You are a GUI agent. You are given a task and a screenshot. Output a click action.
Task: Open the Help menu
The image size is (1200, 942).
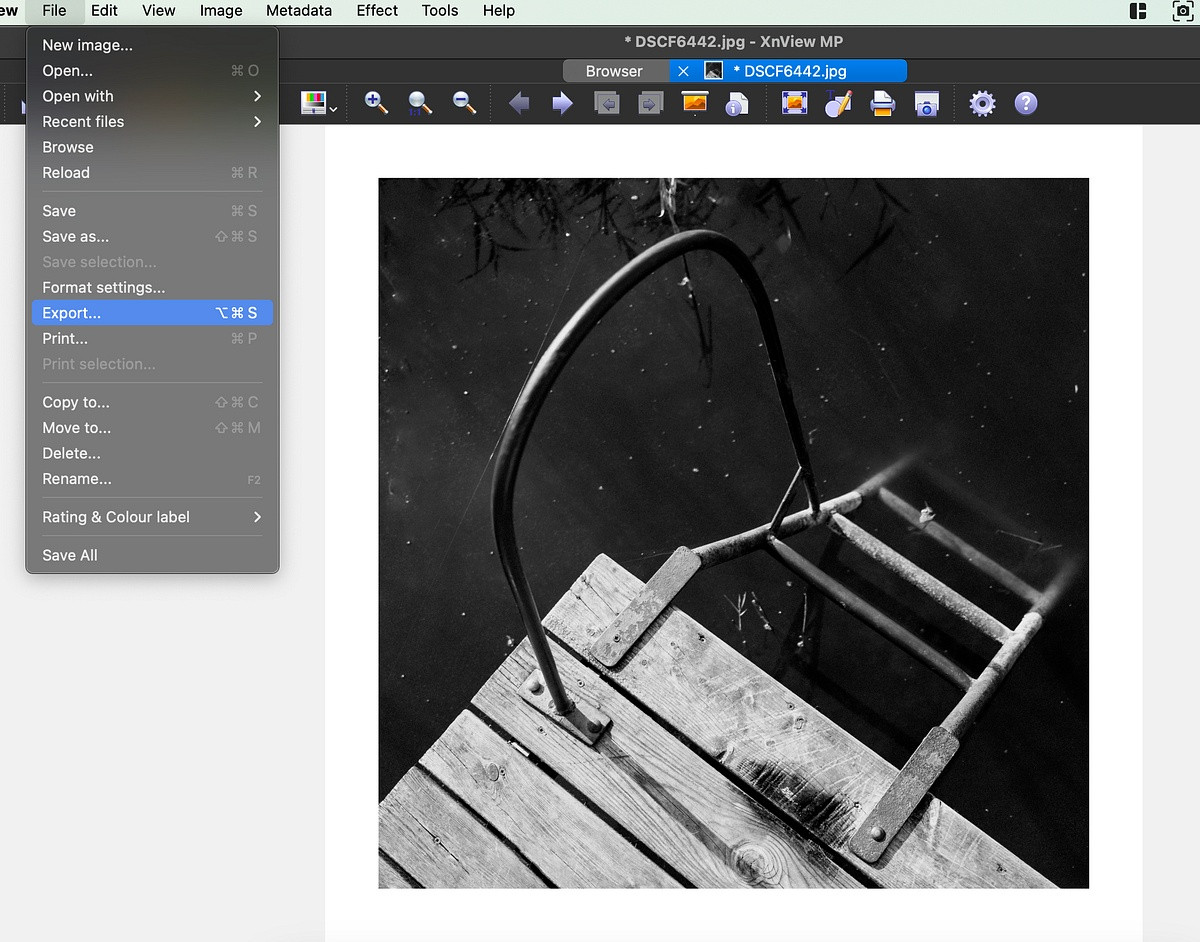point(499,11)
